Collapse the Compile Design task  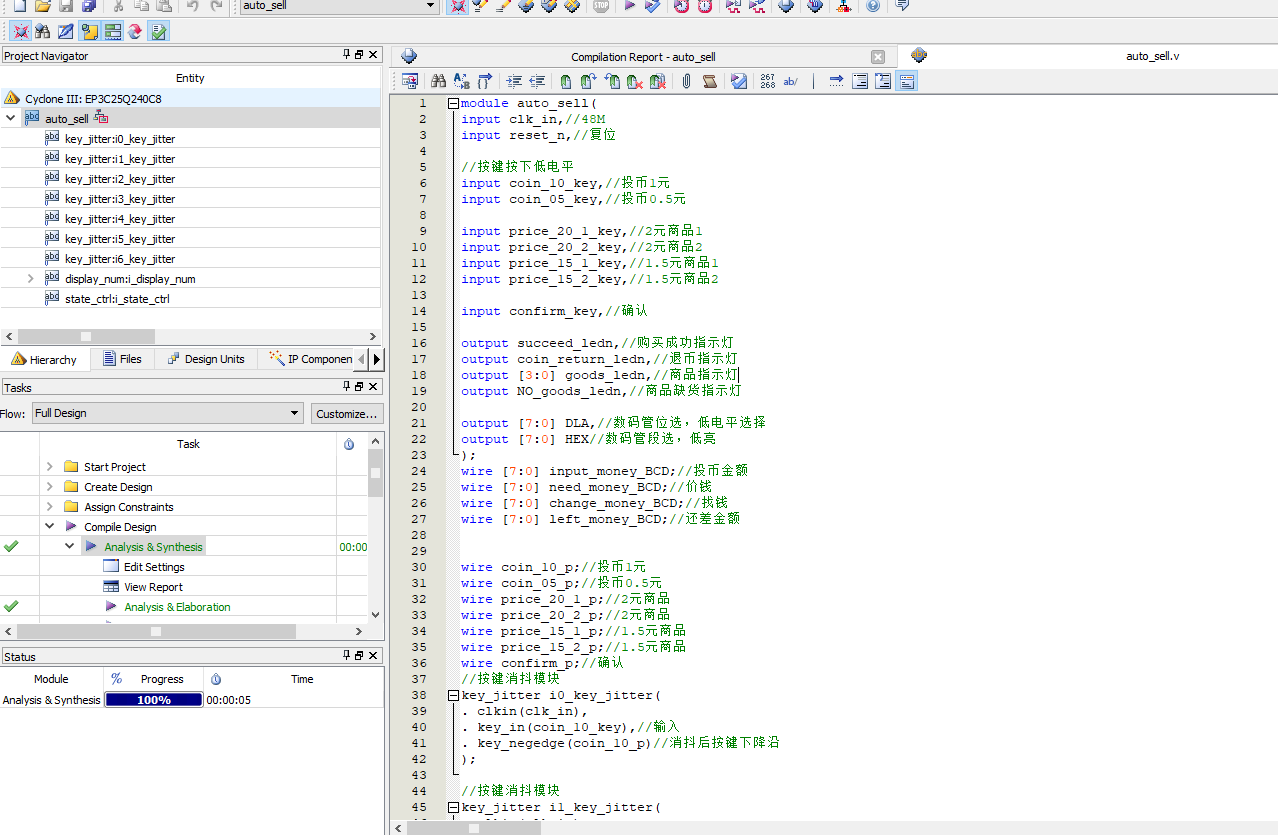(x=50, y=526)
